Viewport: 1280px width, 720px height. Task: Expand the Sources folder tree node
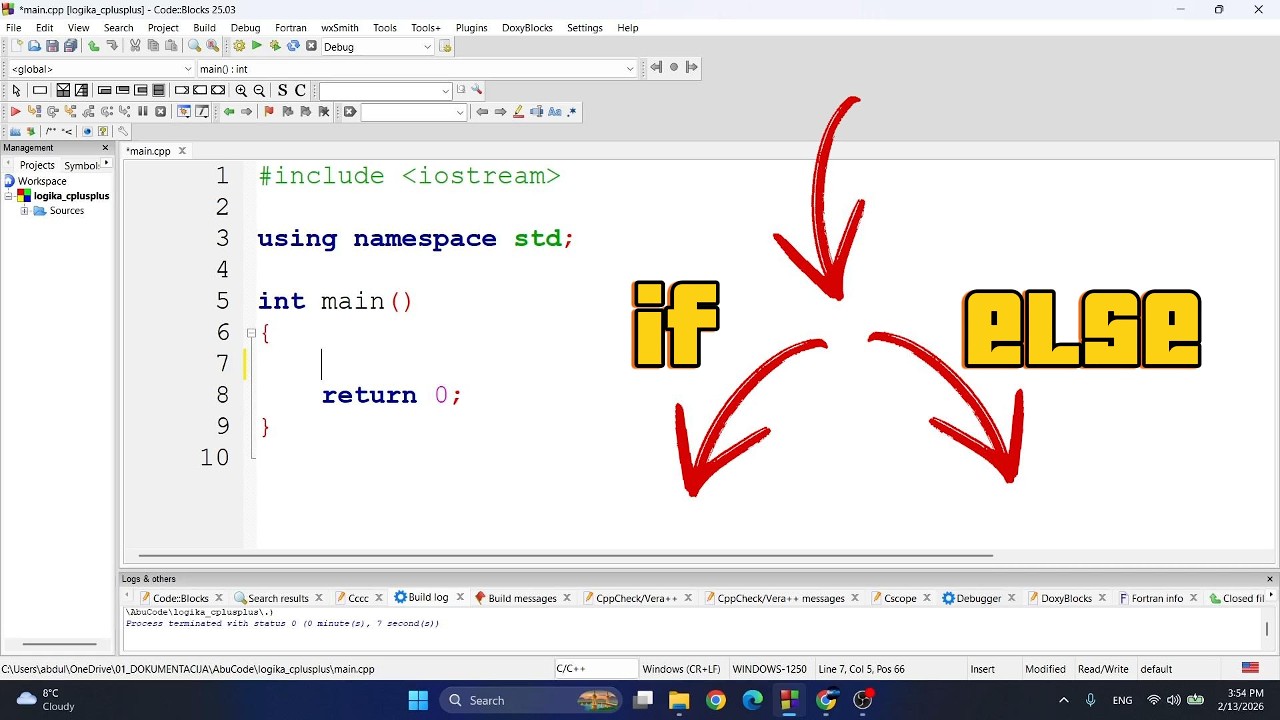24,211
